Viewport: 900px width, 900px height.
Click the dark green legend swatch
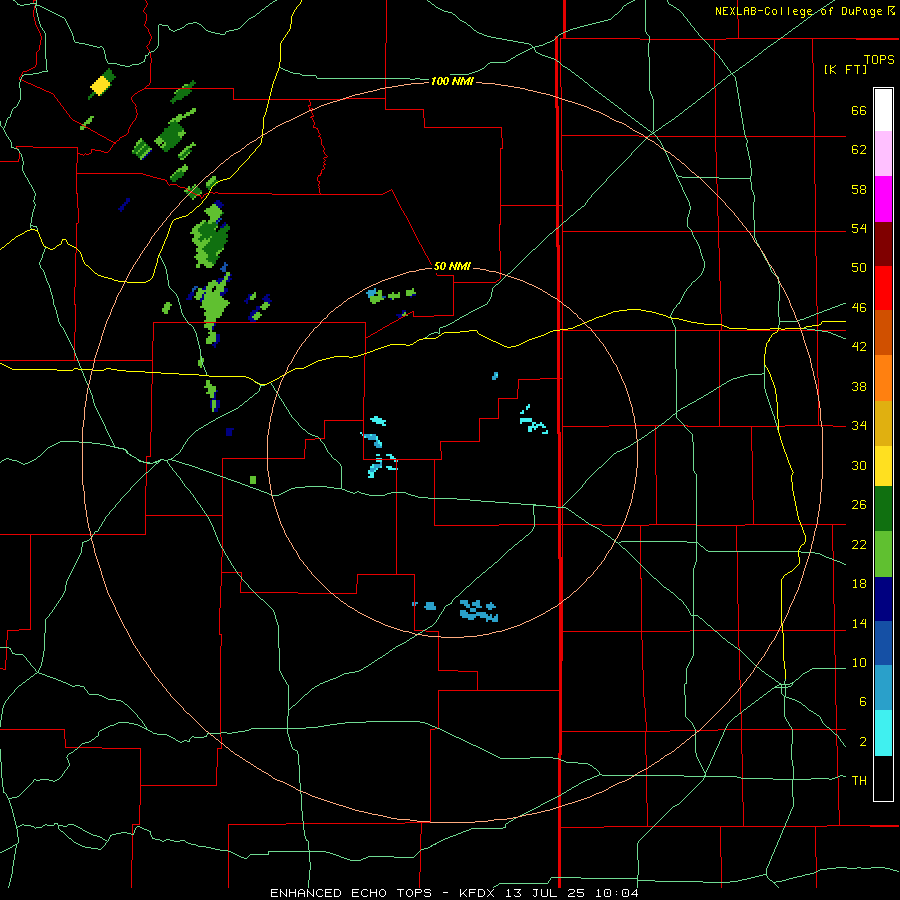point(883,509)
